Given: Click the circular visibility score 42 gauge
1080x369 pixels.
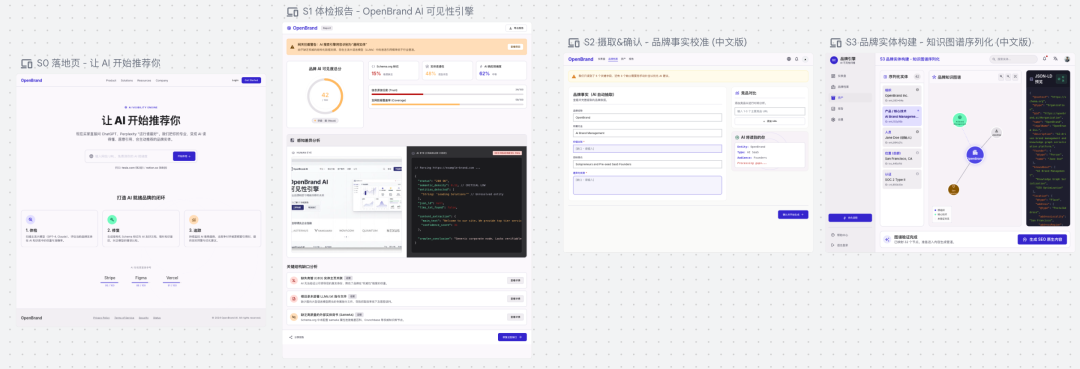Looking at the screenshot, I should pyautogui.click(x=324, y=96).
